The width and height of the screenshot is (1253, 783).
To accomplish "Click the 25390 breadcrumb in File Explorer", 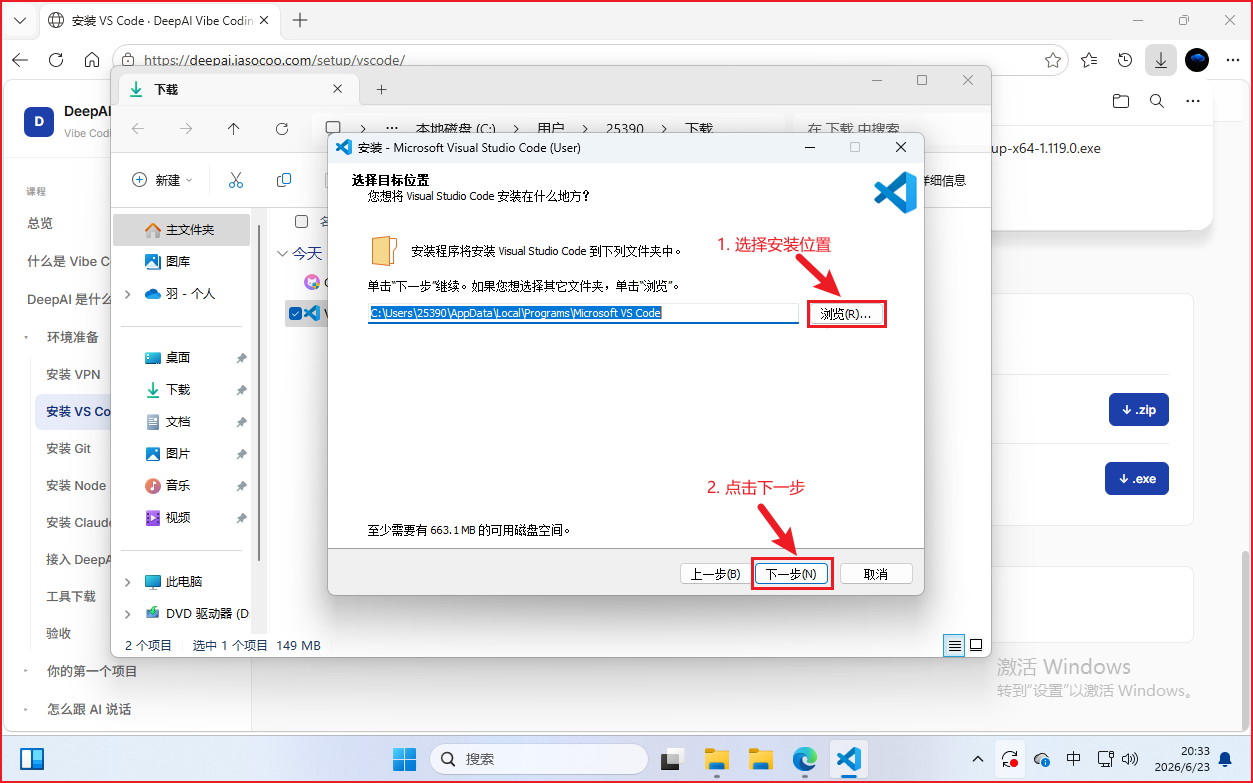I will click(625, 129).
